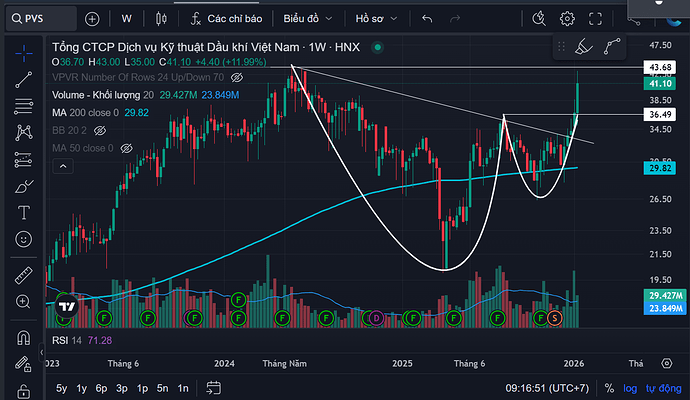This screenshot has width=690, height=400.
Task: Open the go to date calendar
Action: tap(214, 388)
